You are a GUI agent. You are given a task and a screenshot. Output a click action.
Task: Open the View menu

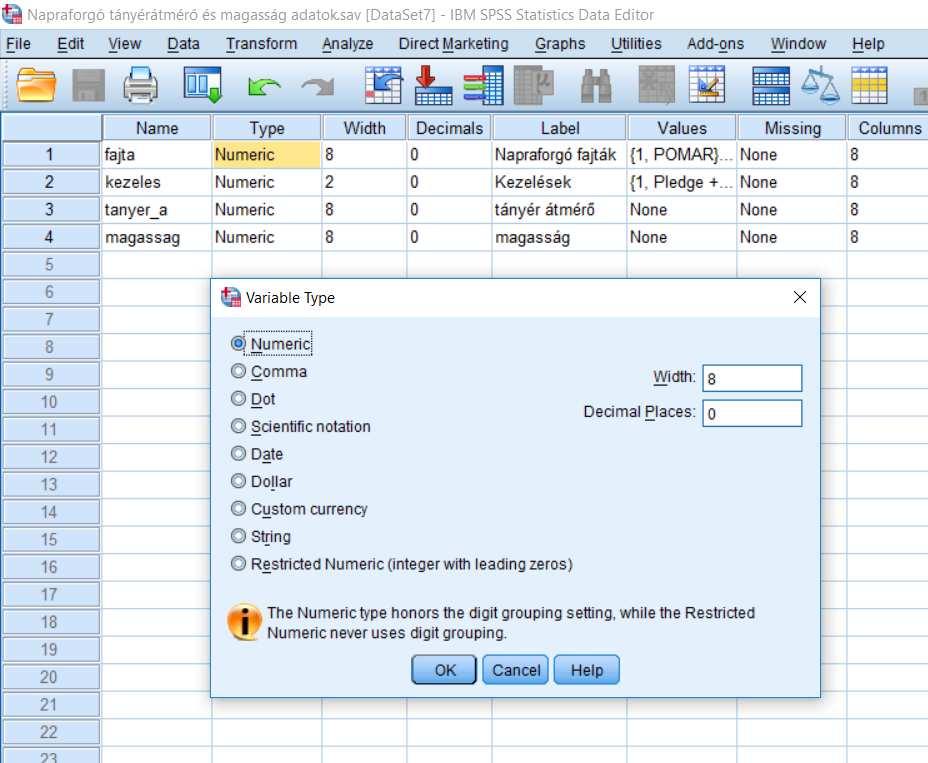(124, 44)
